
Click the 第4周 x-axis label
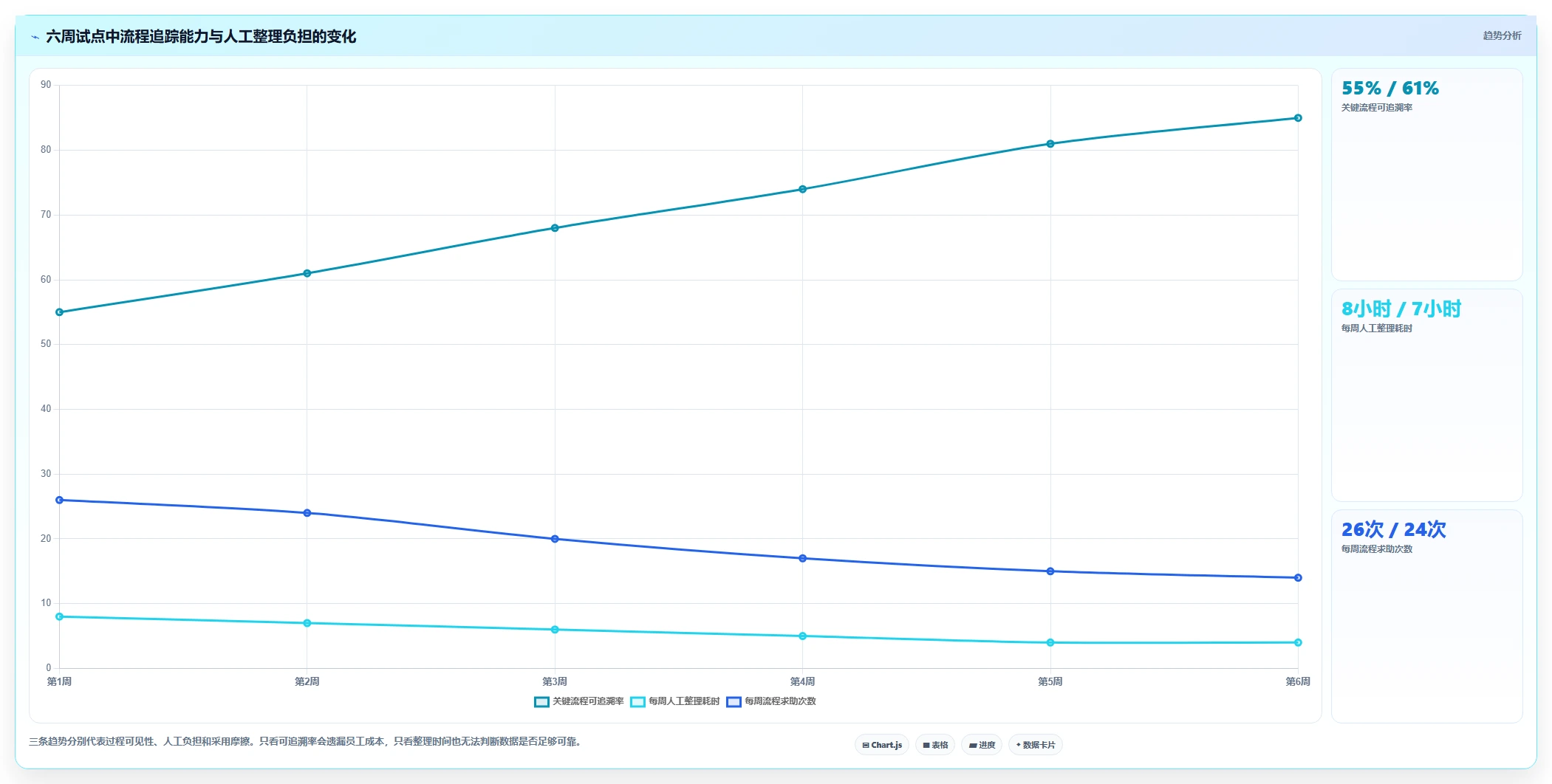[802, 681]
